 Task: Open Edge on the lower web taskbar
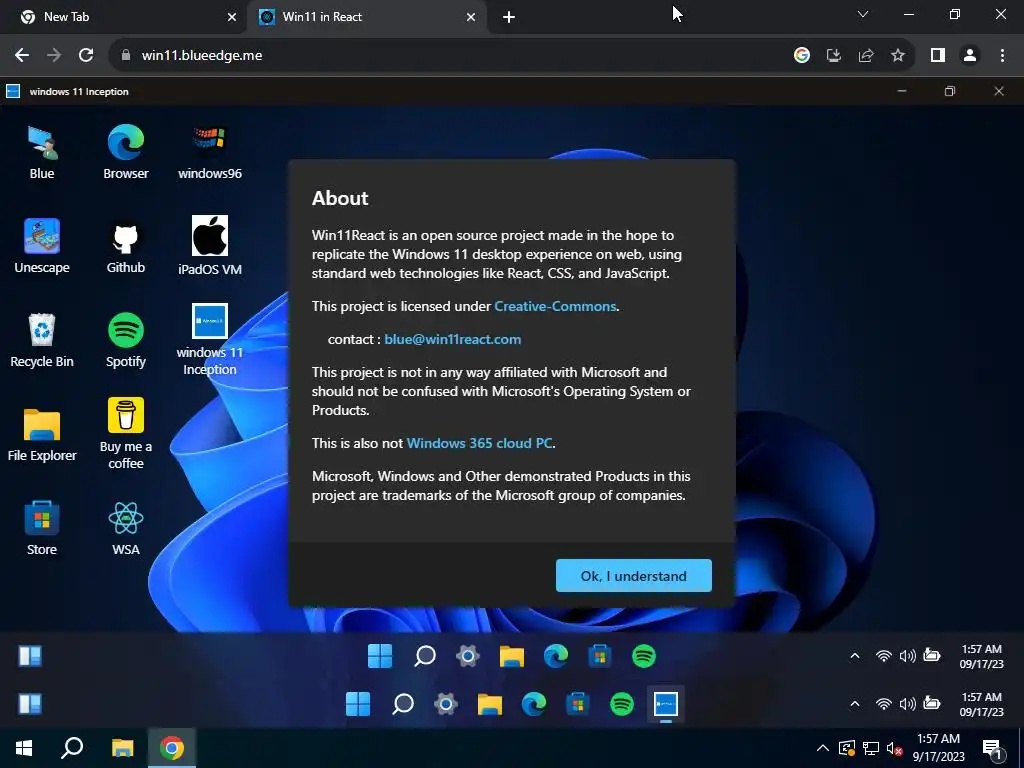pos(534,704)
